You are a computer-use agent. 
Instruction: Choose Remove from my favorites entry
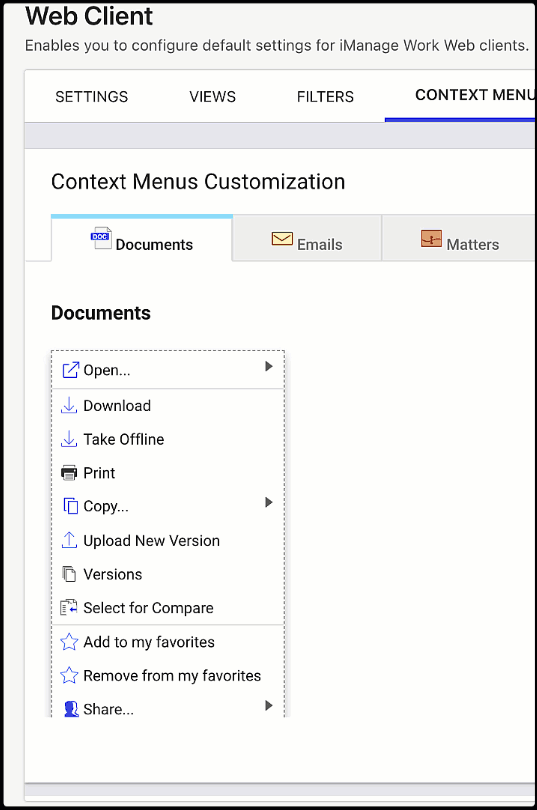coord(168,675)
